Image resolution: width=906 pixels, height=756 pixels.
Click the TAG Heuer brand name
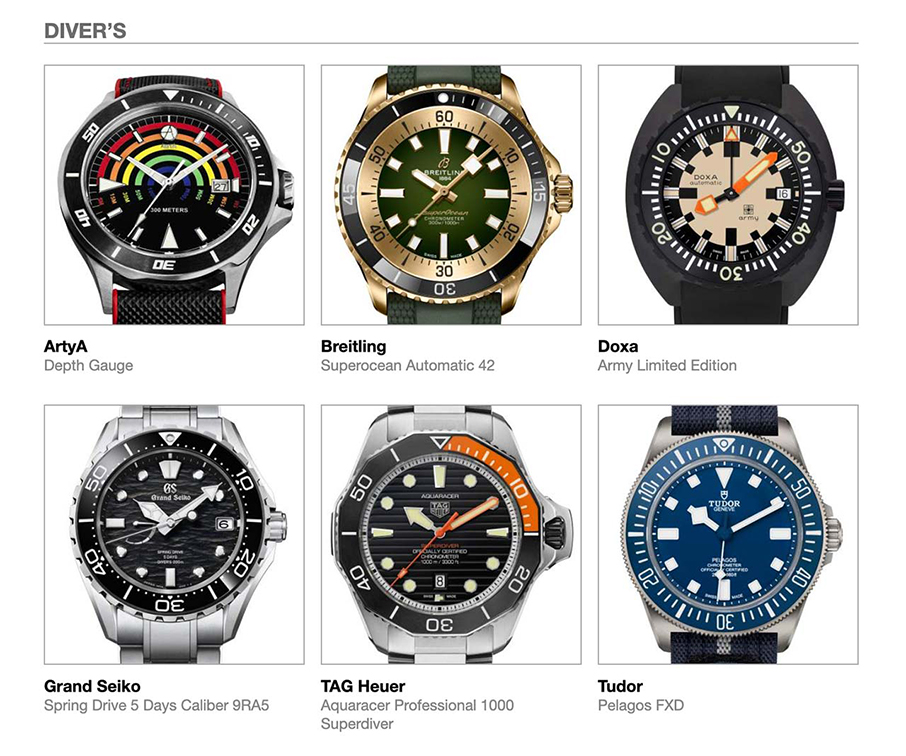363,687
